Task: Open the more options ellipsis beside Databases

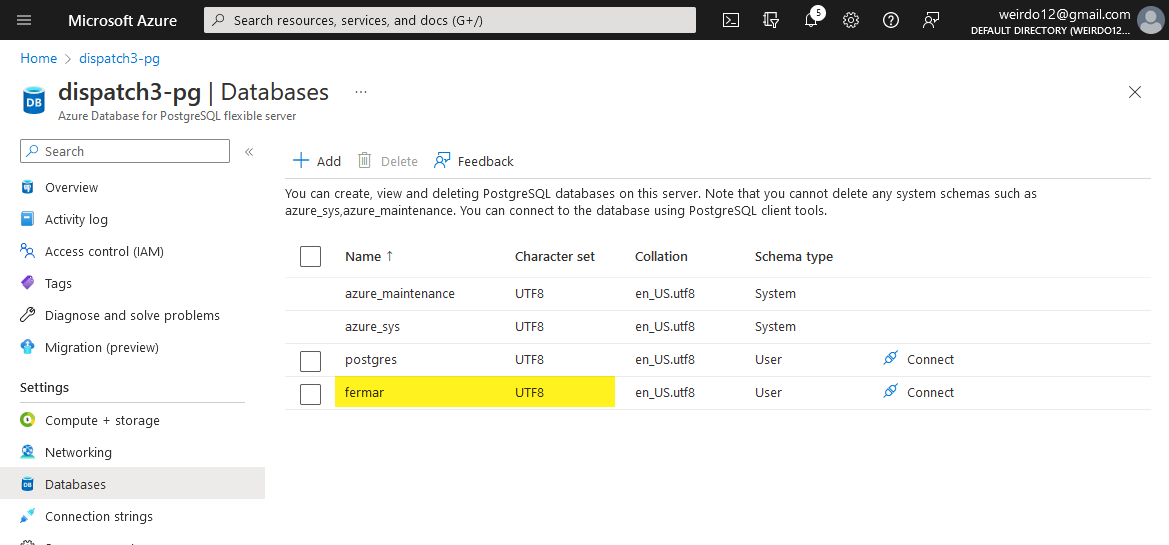Action: [361, 92]
